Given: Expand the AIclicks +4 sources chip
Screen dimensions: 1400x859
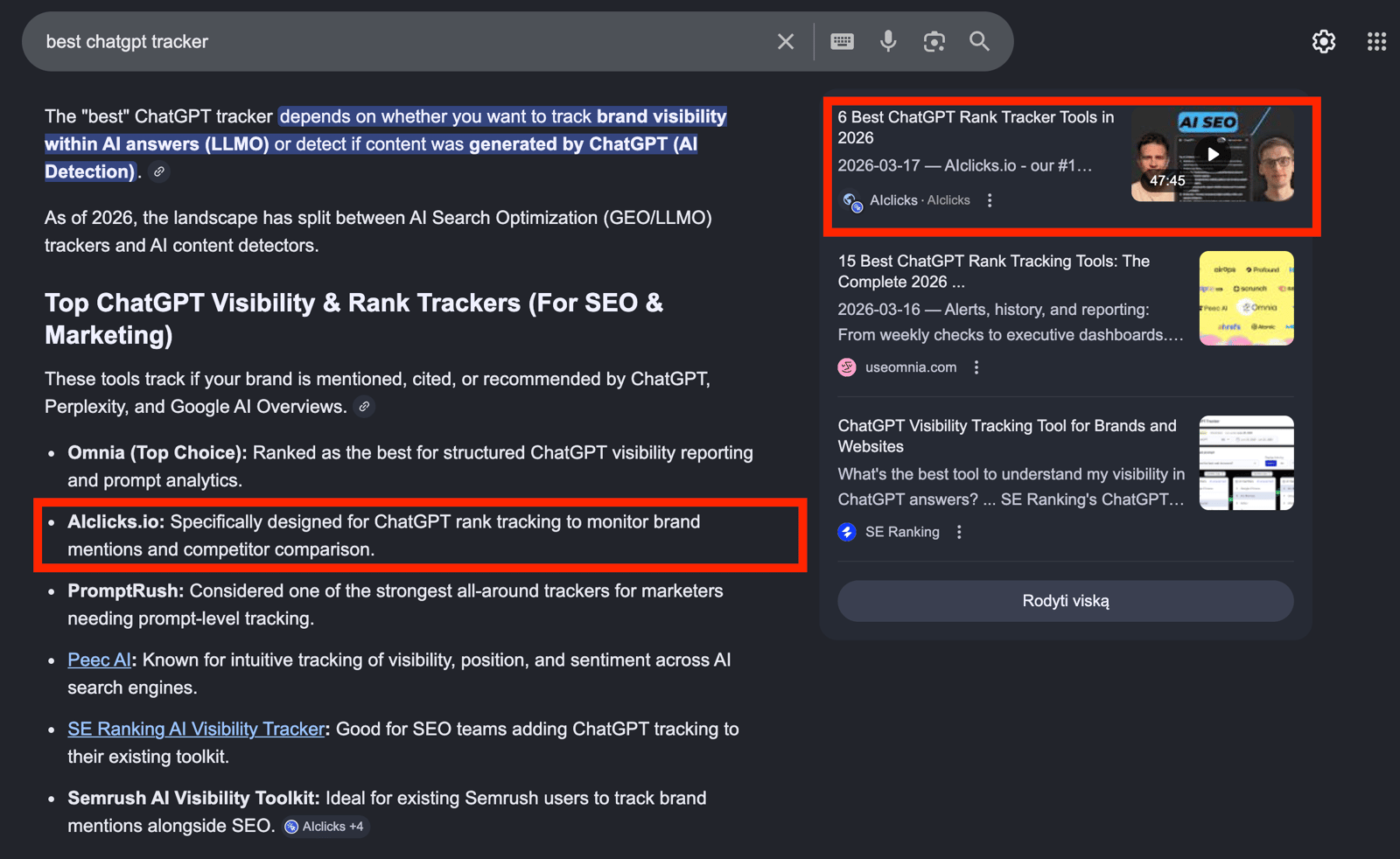Looking at the screenshot, I should tap(325, 827).
